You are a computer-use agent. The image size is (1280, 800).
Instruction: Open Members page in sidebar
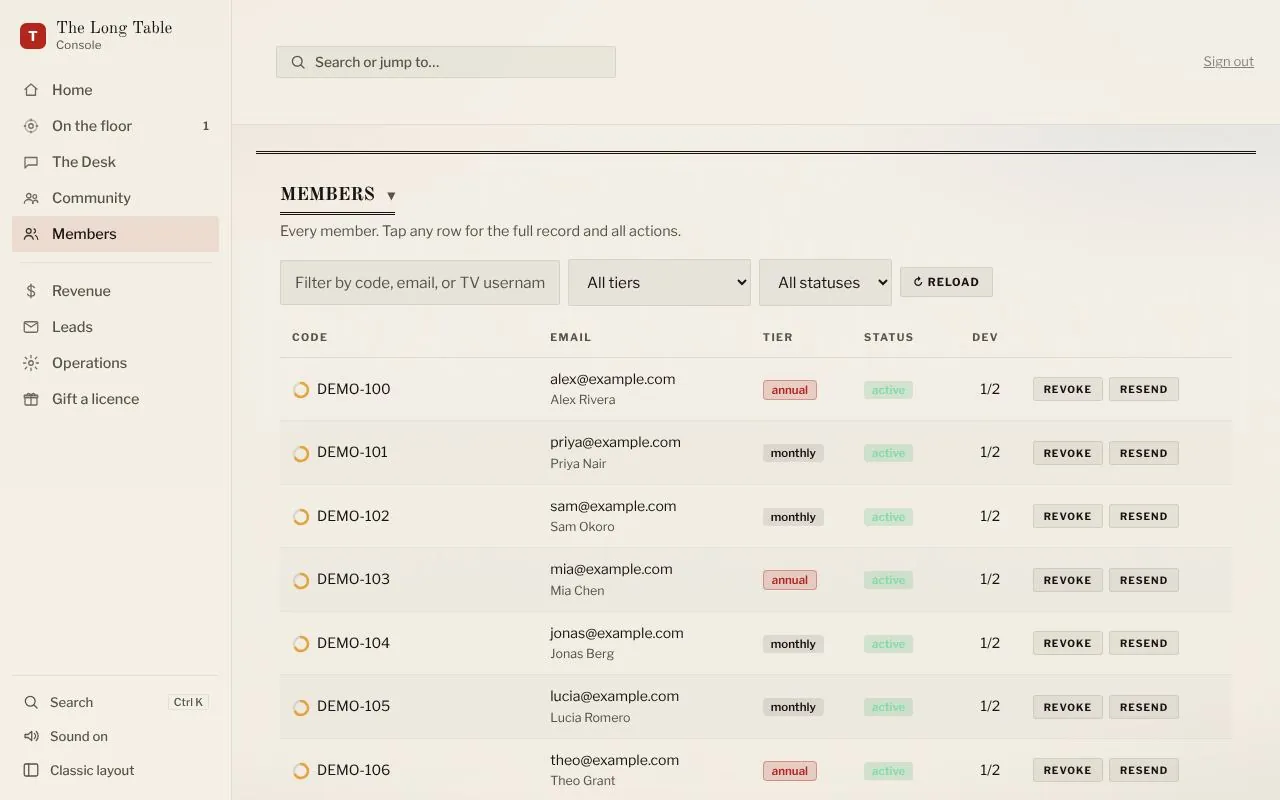coord(115,234)
